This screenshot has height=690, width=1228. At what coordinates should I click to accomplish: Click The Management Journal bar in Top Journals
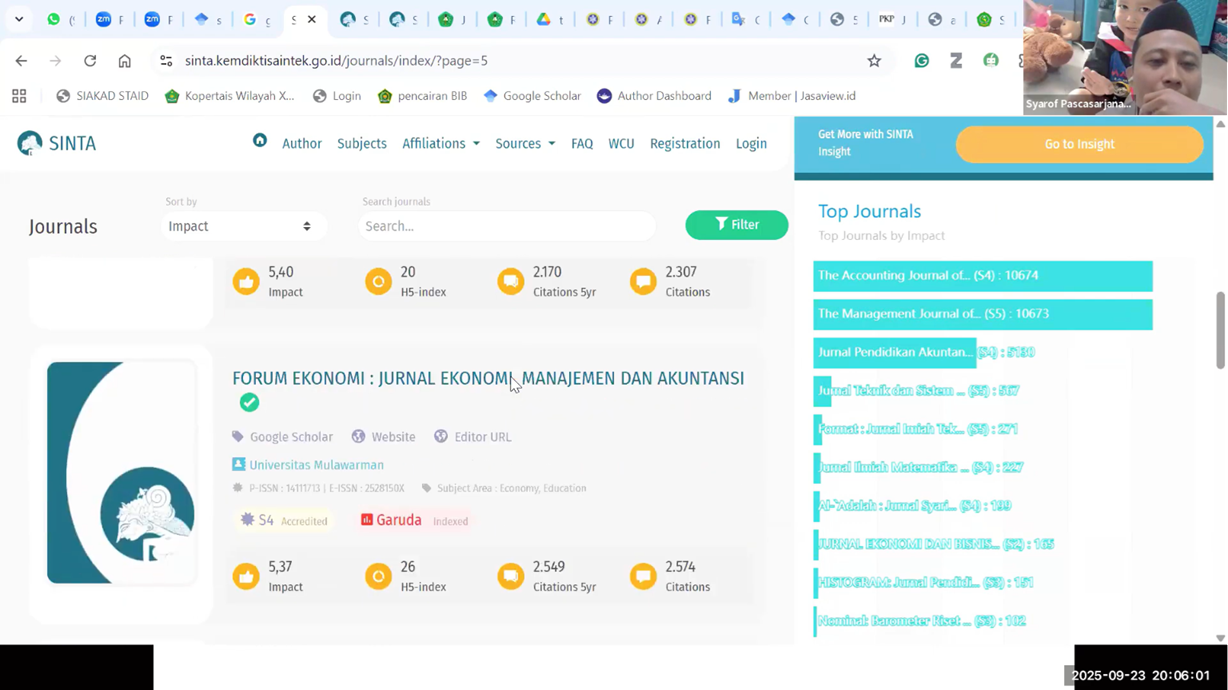[x=983, y=314]
